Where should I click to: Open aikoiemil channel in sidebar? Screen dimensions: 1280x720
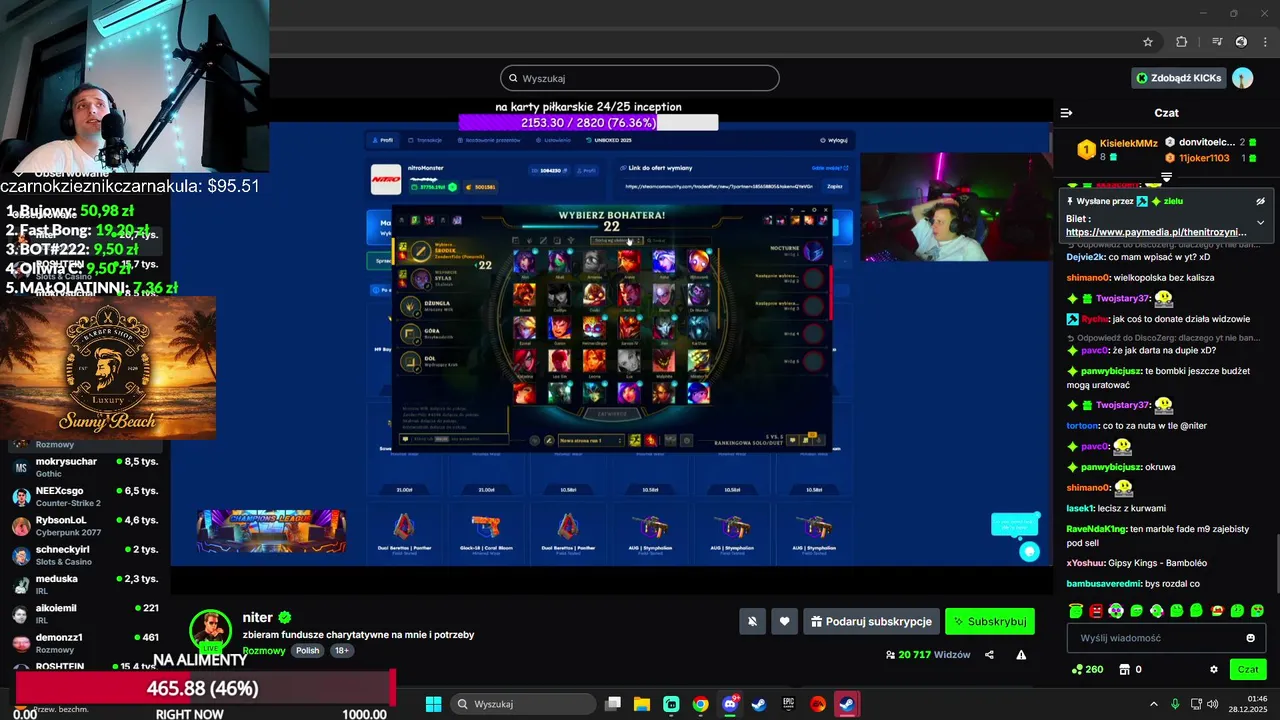point(85,613)
